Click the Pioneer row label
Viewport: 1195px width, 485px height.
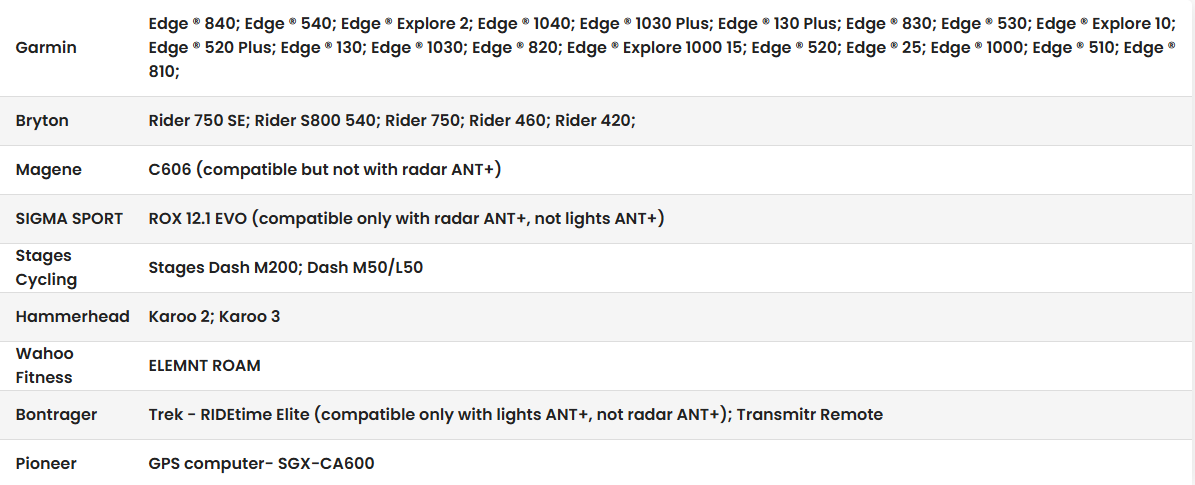pos(46,463)
